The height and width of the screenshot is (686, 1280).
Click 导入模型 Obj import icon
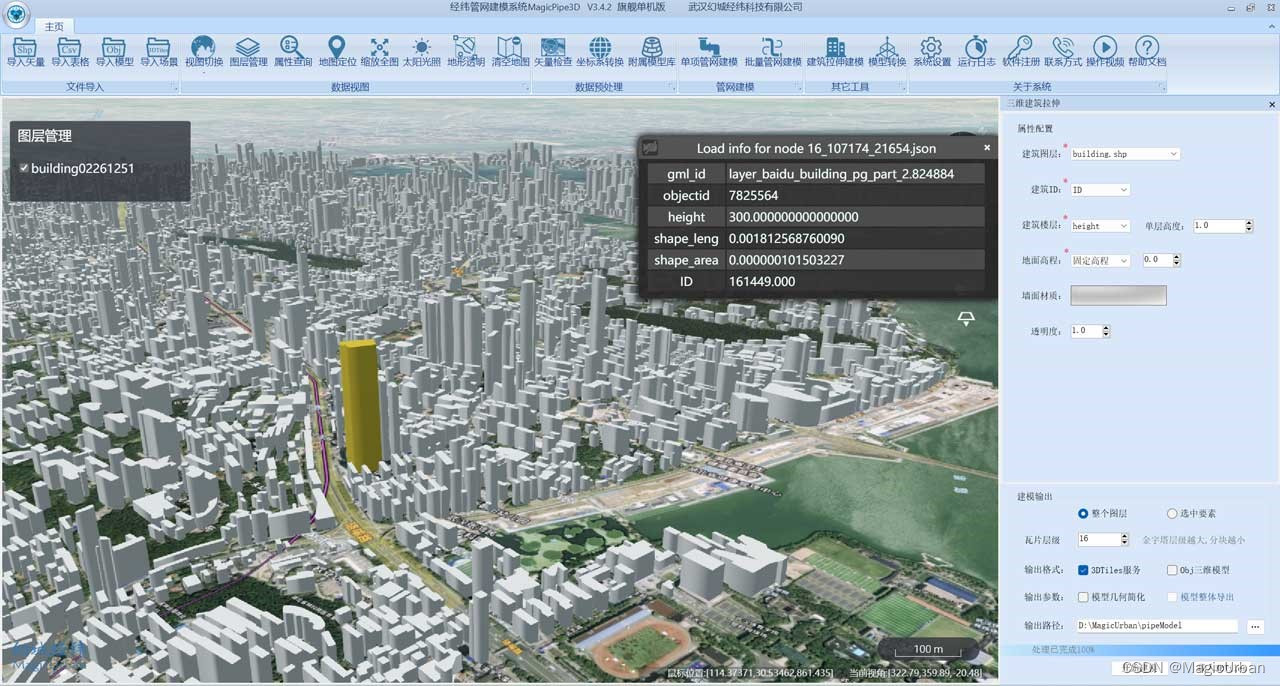pyautogui.click(x=114, y=47)
